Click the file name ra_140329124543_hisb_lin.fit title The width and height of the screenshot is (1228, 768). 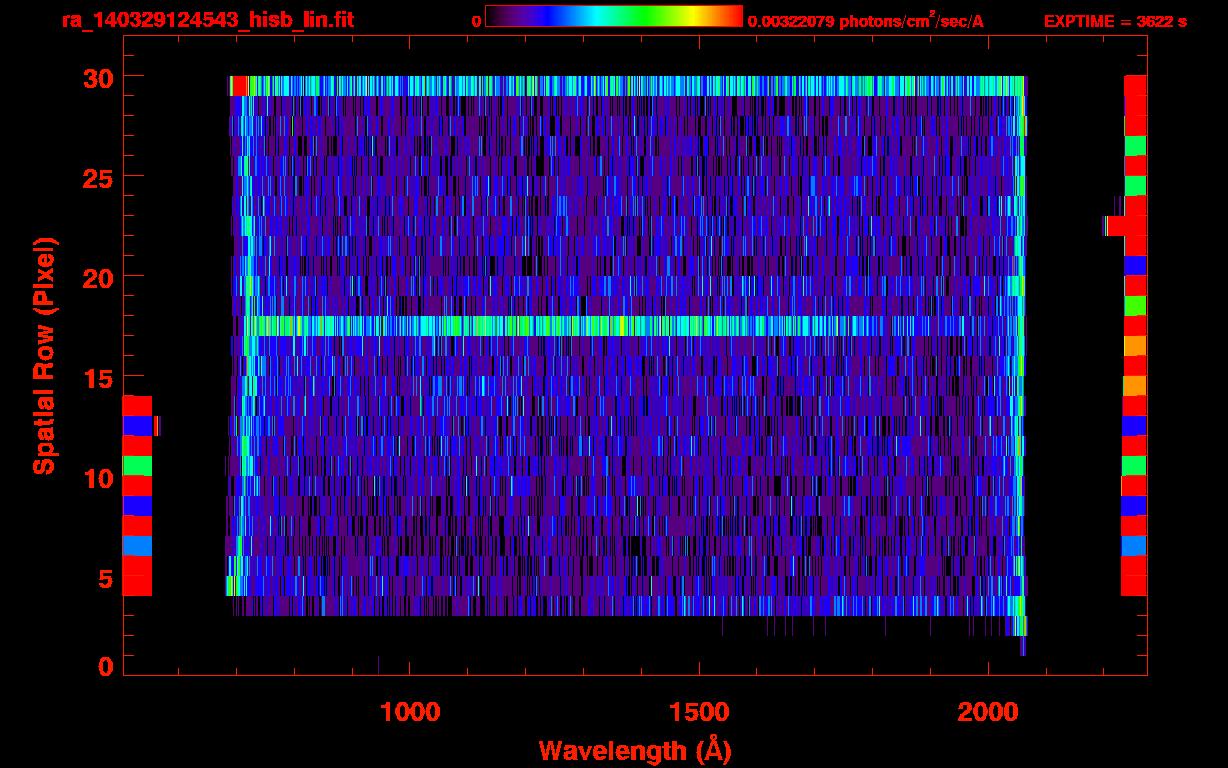[207, 20]
